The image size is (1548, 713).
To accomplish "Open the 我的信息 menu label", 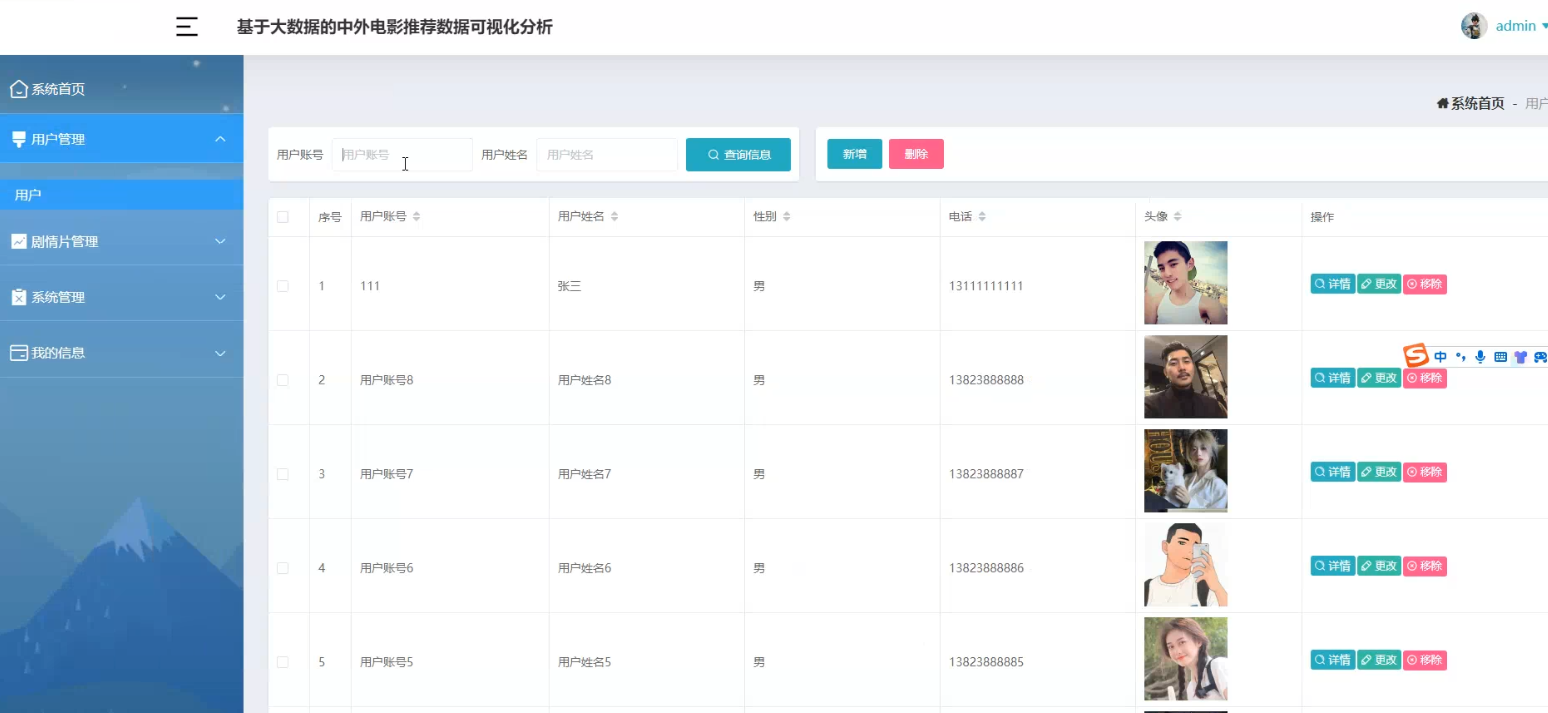I will (58, 353).
